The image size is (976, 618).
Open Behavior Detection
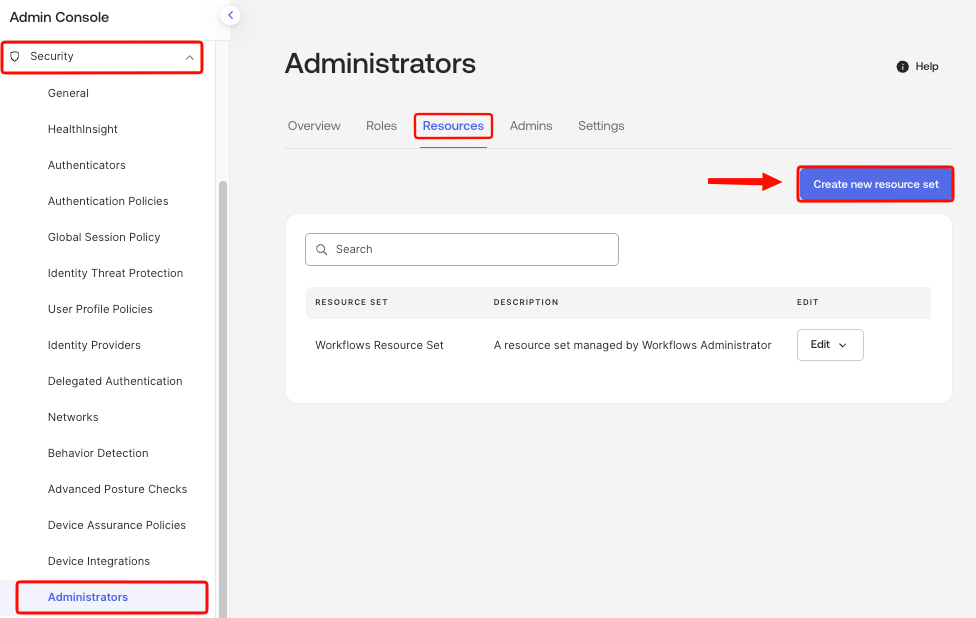(98, 454)
